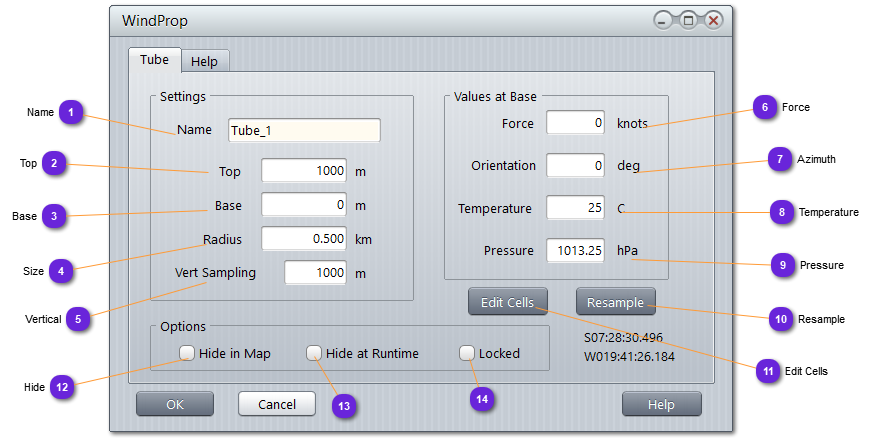The height and width of the screenshot is (441, 875).
Task: Confirm the dialog with OK
Action: (x=175, y=404)
